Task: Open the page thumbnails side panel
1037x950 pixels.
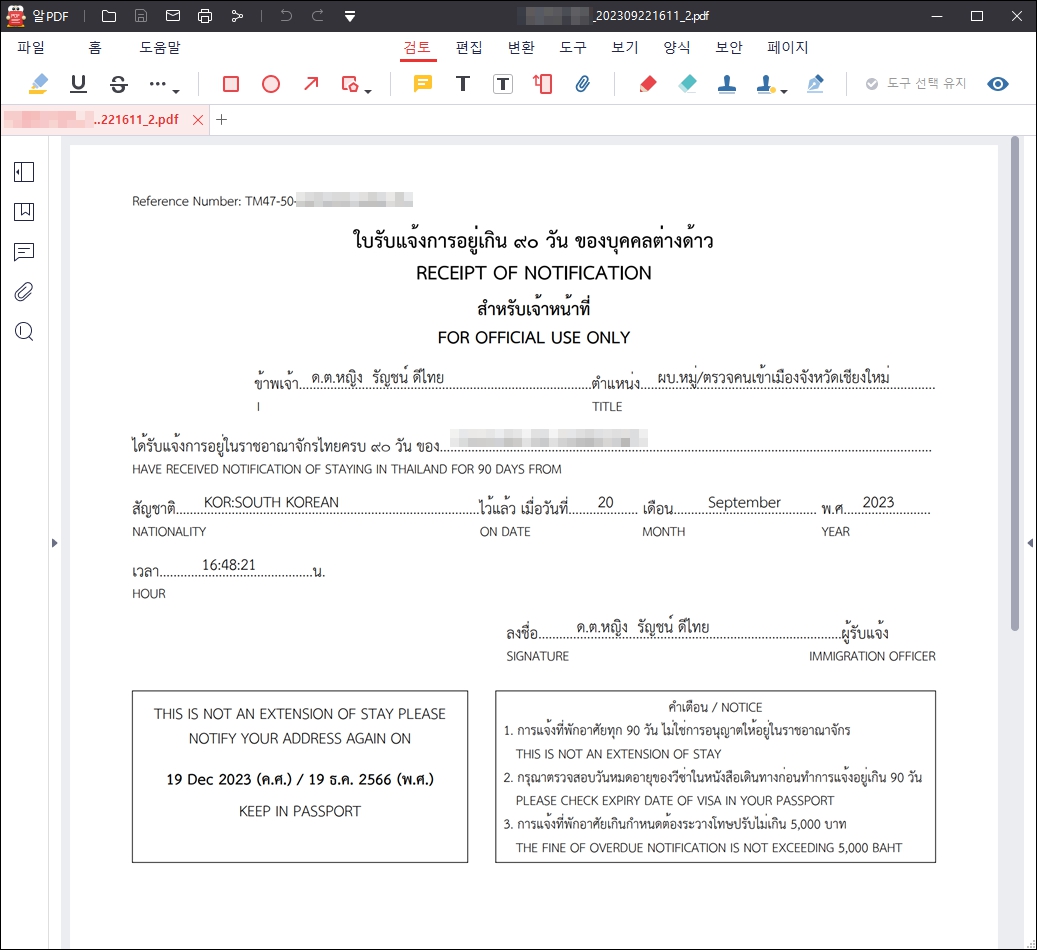Action: click(24, 172)
